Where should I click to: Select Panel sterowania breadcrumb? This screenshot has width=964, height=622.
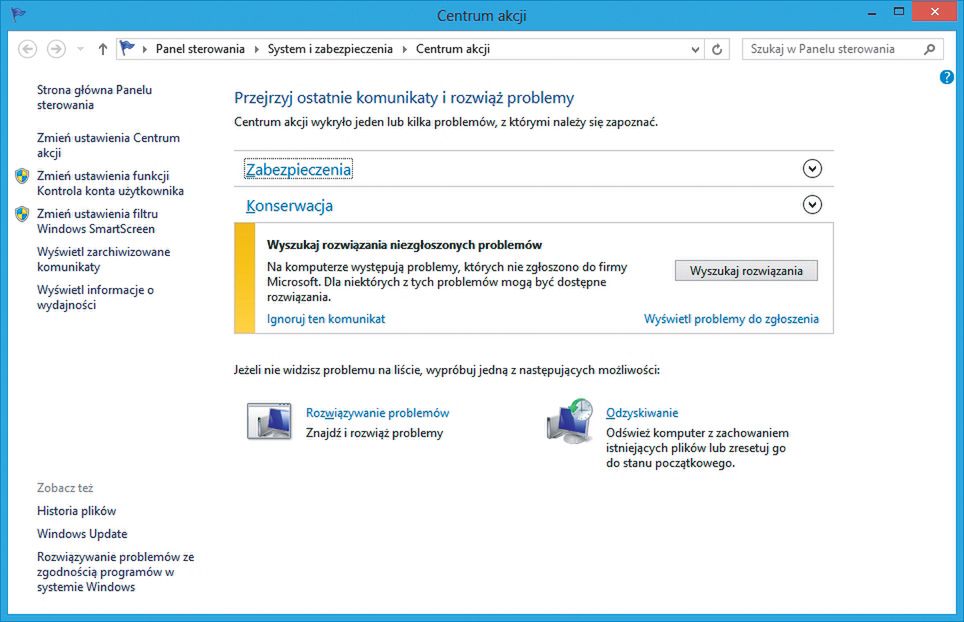(200, 49)
